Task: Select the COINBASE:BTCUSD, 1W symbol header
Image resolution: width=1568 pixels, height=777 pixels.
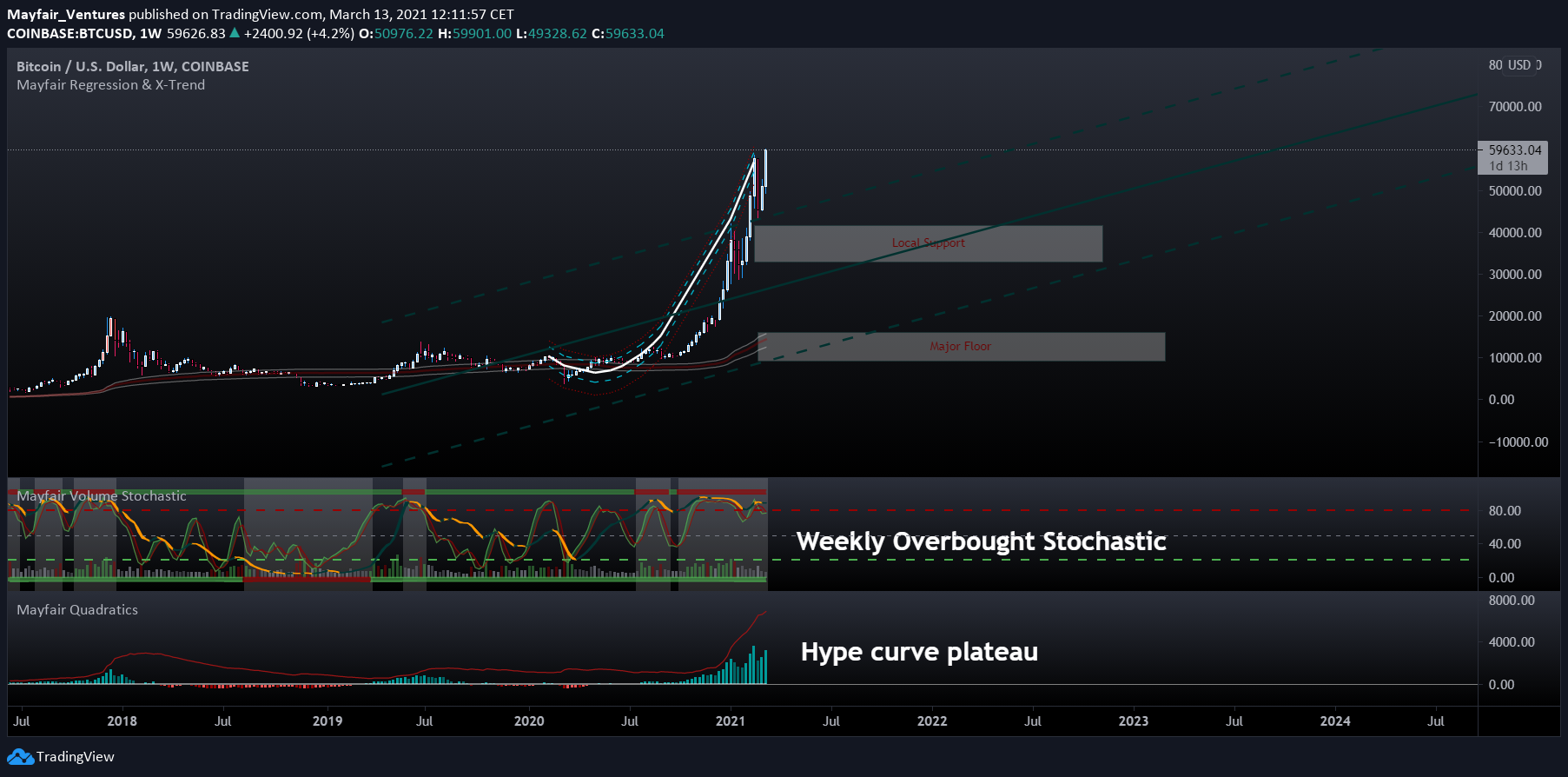Action: (84, 34)
